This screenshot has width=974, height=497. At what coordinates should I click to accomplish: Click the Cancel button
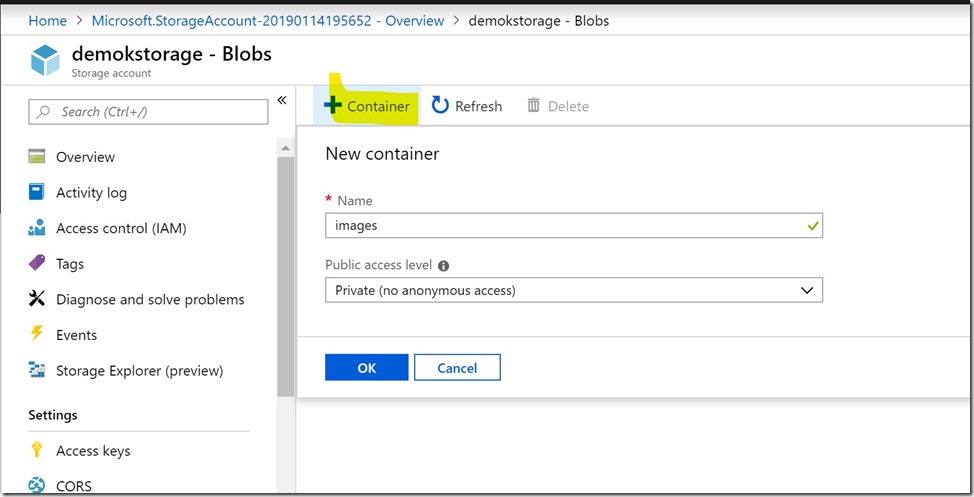point(457,367)
